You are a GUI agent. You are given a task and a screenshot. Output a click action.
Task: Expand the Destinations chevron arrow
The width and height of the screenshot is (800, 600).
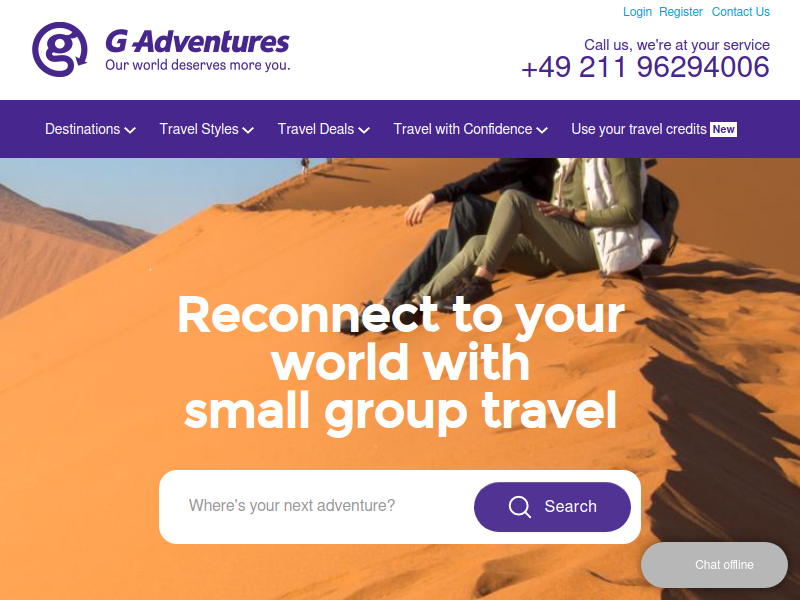pos(130,131)
